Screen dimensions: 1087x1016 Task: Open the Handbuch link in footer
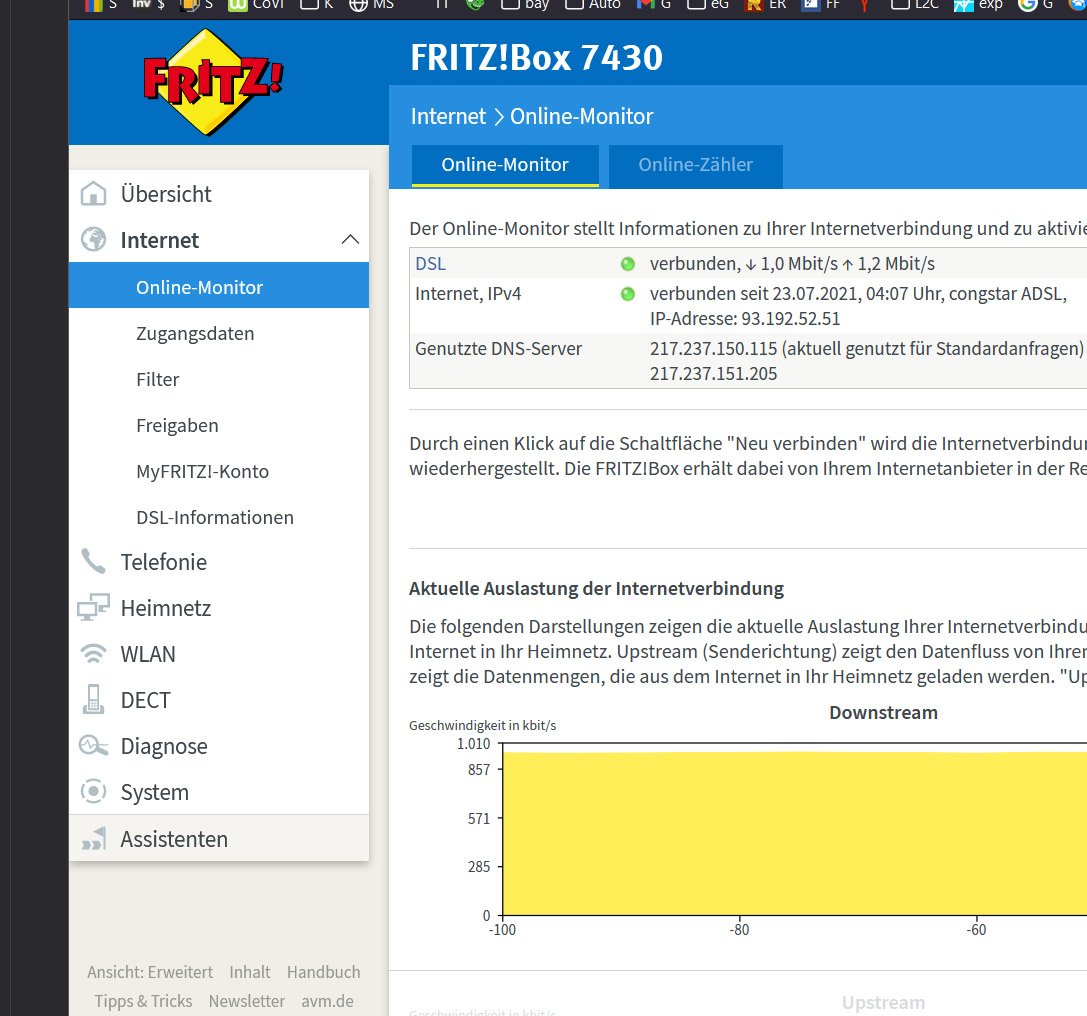[x=323, y=972]
